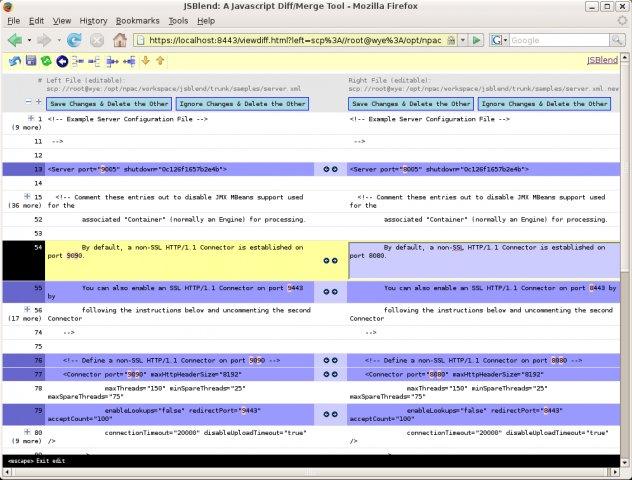The height and width of the screenshot is (480, 632).
Task: Click the browser back arrow
Action: (x=15, y=40)
